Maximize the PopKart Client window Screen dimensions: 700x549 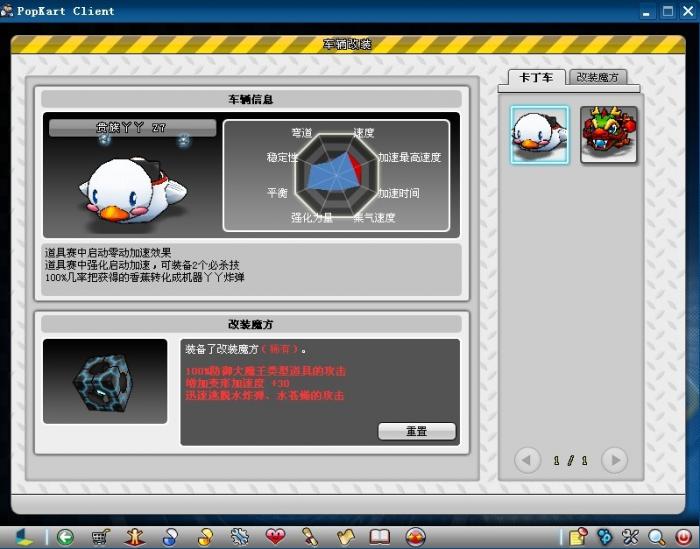point(668,11)
